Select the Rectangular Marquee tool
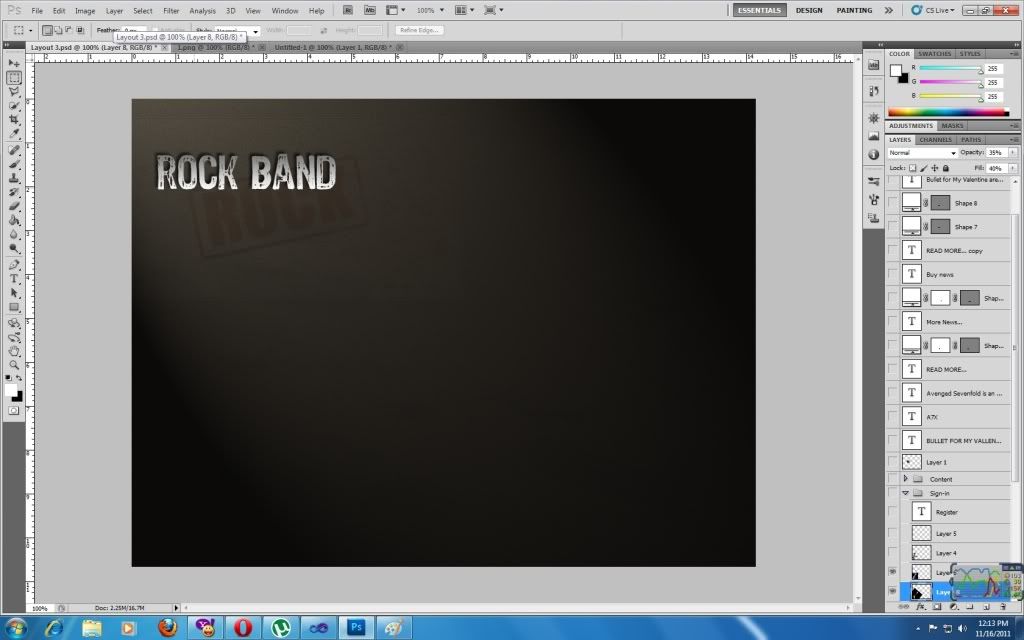The height and width of the screenshot is (640, 1024). 14,78
